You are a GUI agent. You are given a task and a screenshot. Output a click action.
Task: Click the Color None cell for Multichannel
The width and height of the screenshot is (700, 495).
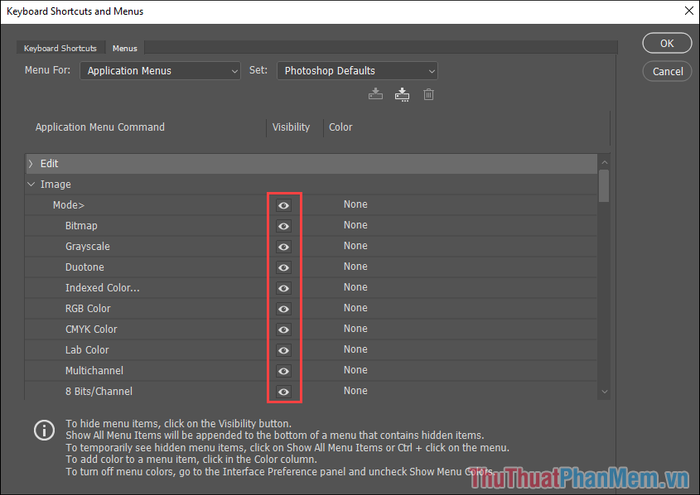click(x=355, y=370)
